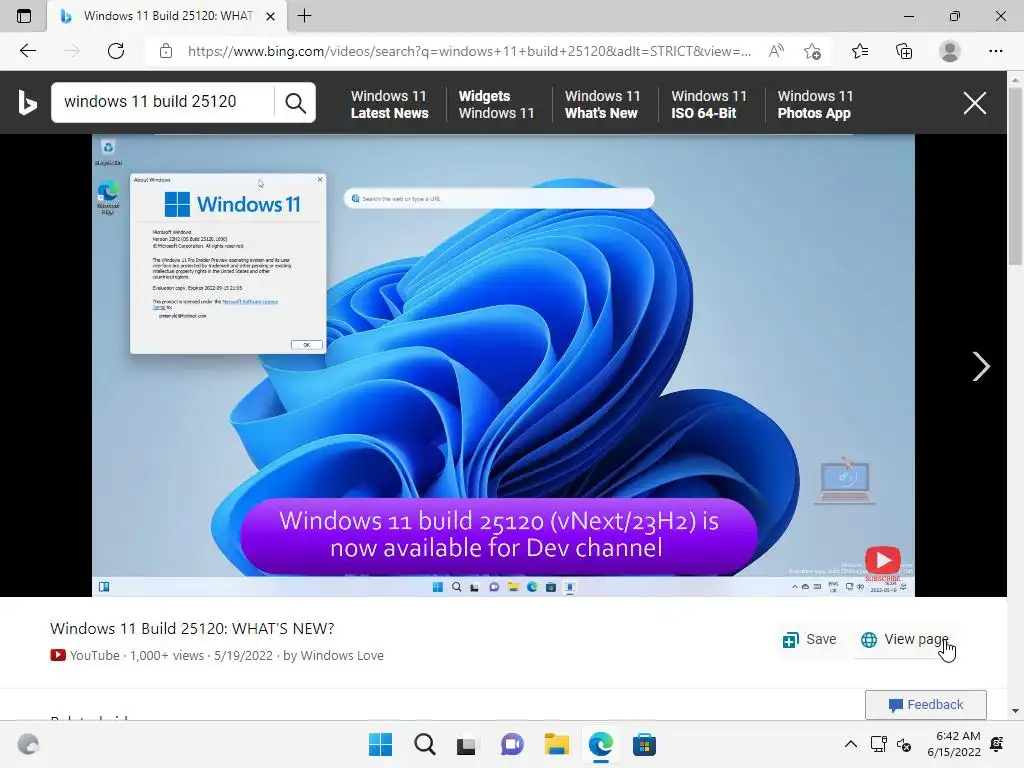Click video title Windows 11 Build 25120: WHAT'S NEW?
The width and height of the screenshot is (1024, 768).
coord(192,628)
